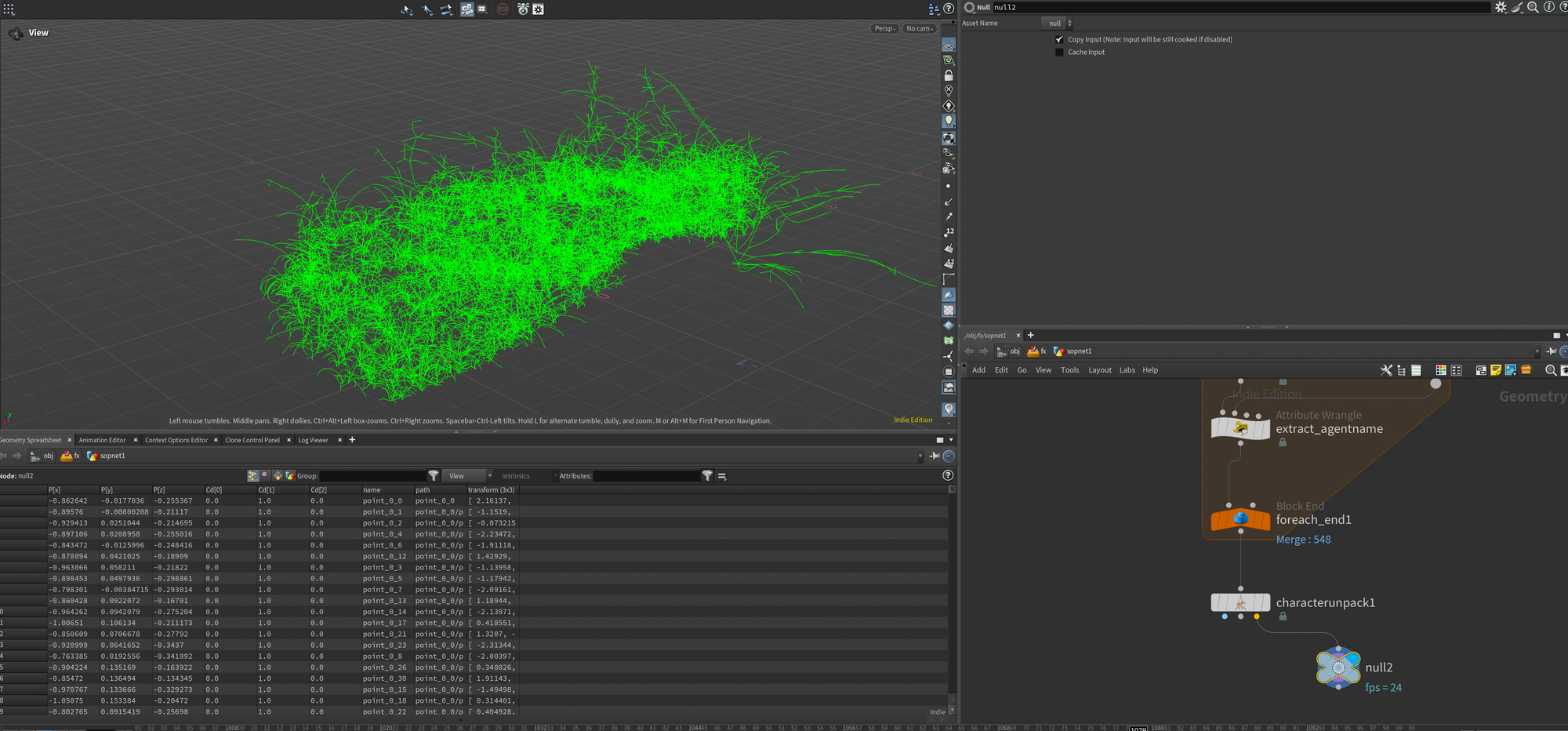The width and height of the screenshot is (1568, 731).
Task: Click the spreadsheet attribute filter funnel icon
Action: point(707,476)
